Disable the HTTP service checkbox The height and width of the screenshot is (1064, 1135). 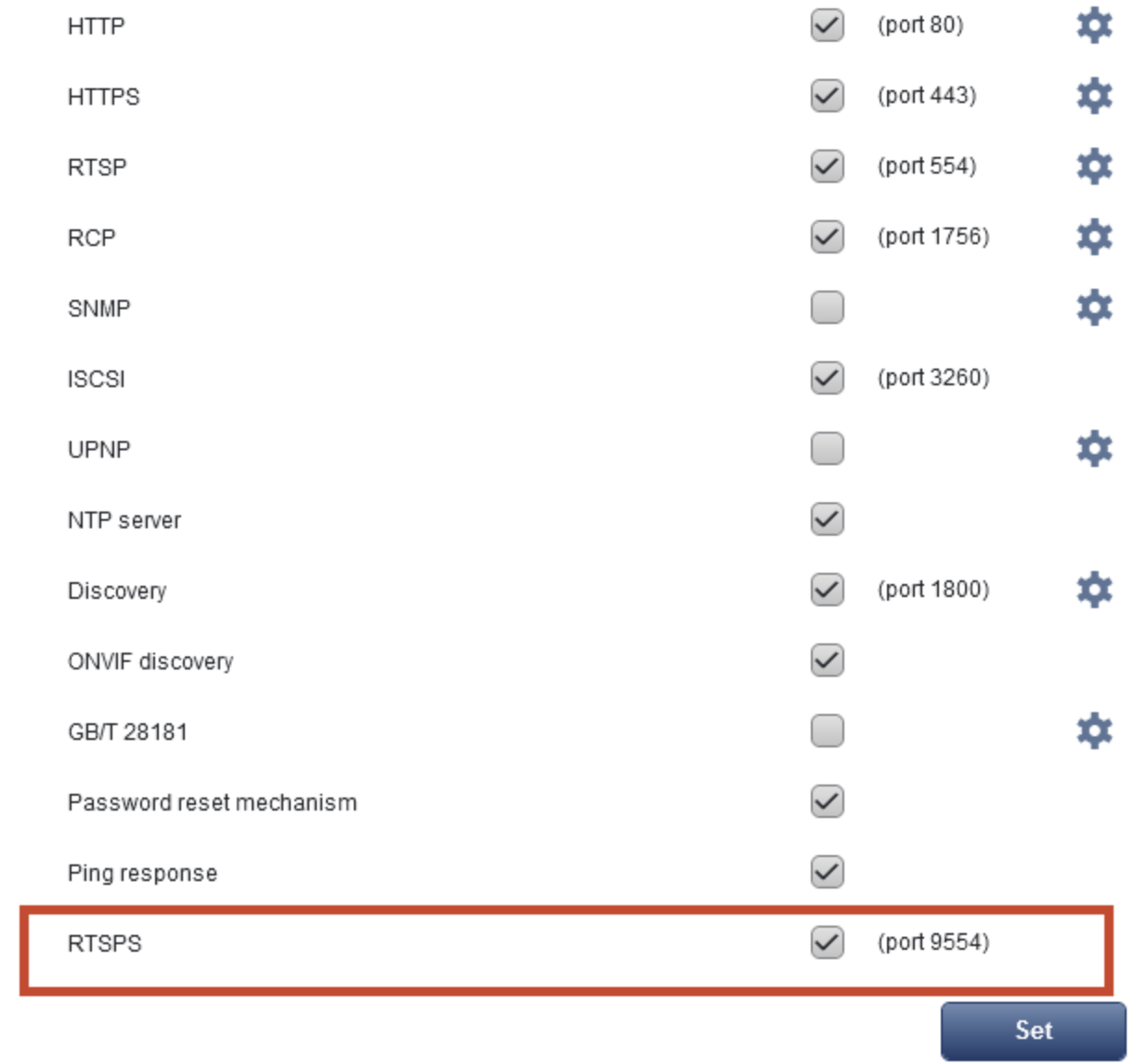pyautogui.click(x=825, y=25)
